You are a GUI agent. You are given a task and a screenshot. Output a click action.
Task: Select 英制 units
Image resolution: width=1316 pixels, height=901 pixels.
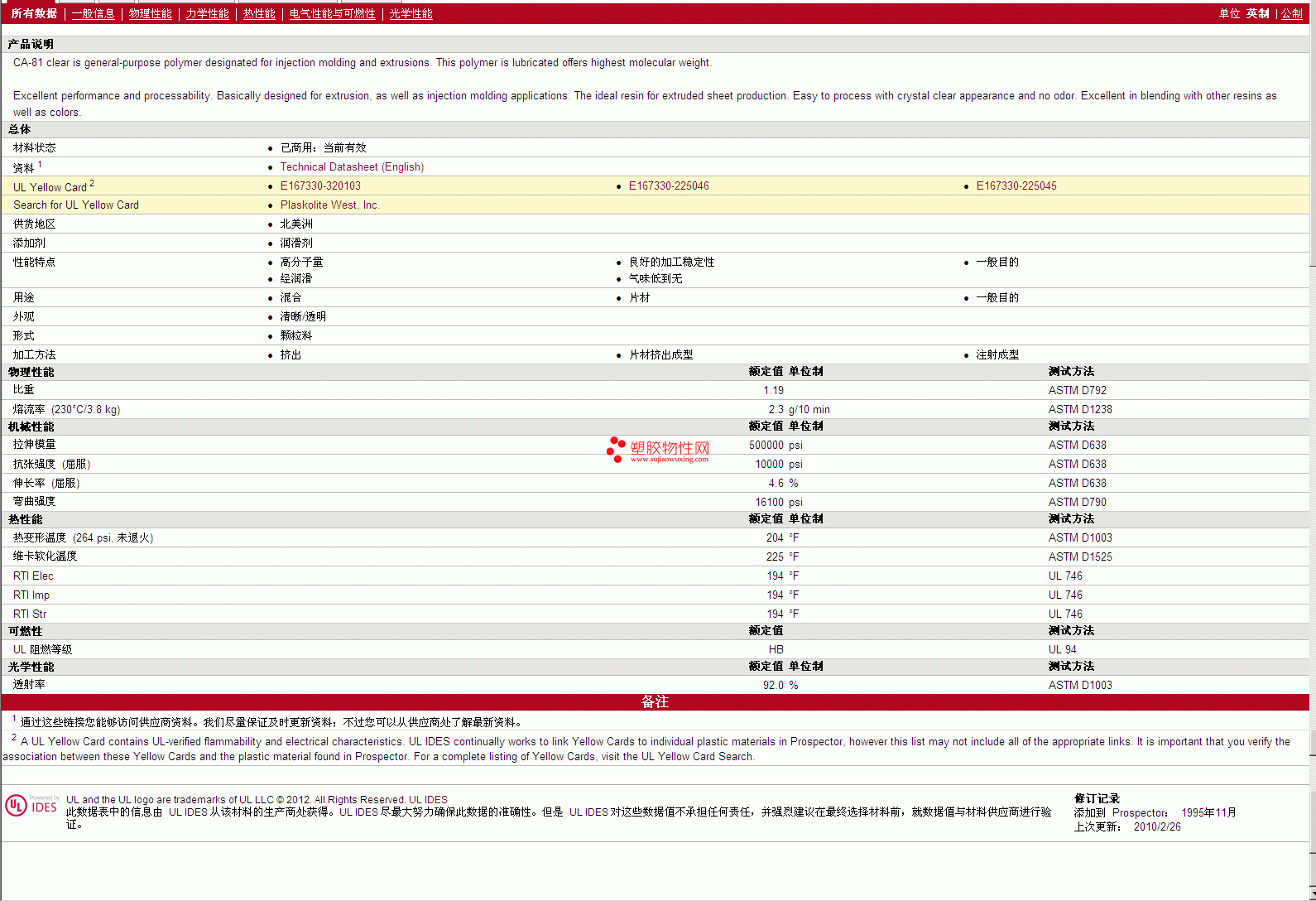1257,14
